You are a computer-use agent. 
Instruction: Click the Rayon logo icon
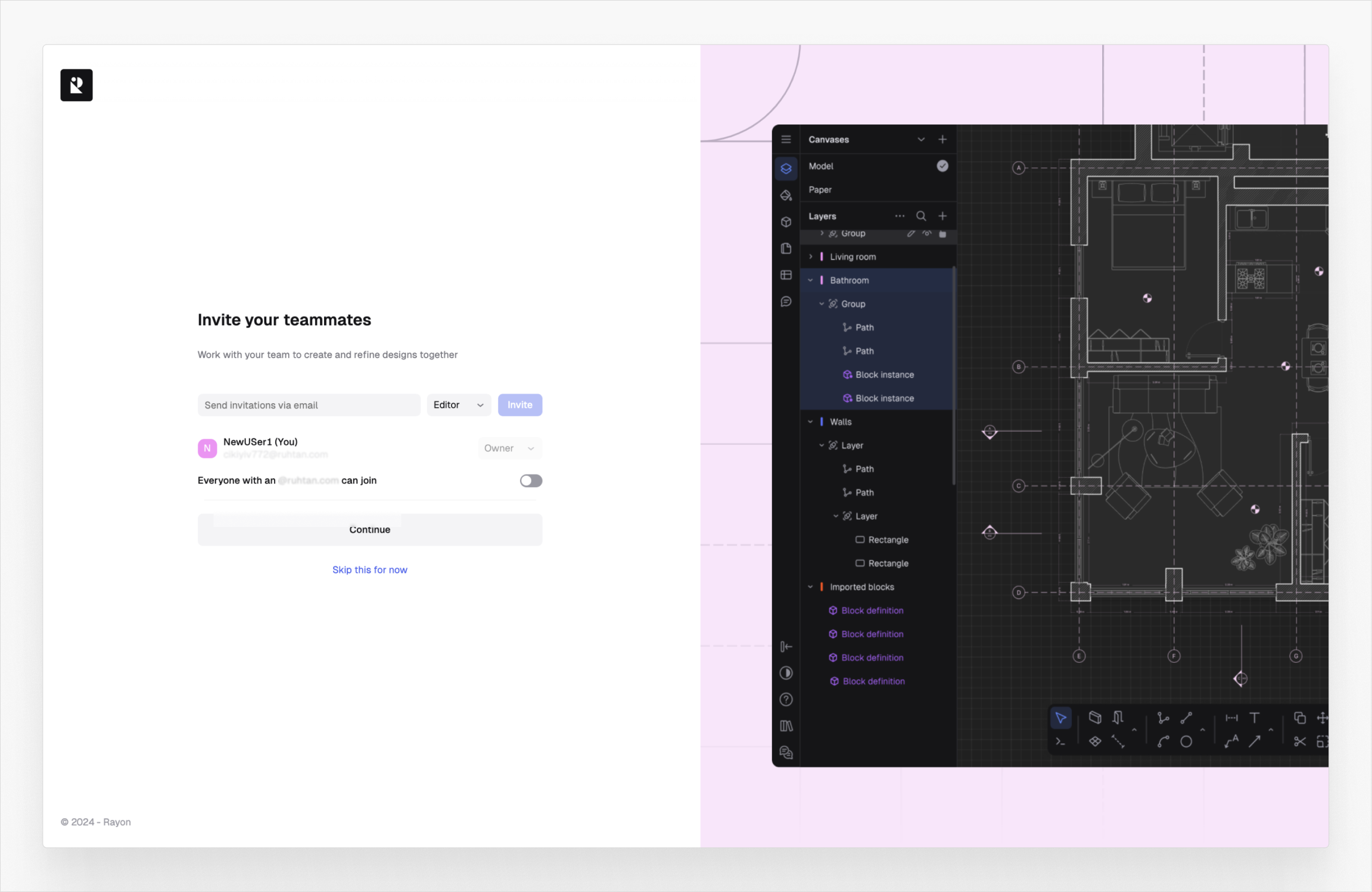(76, 85)
